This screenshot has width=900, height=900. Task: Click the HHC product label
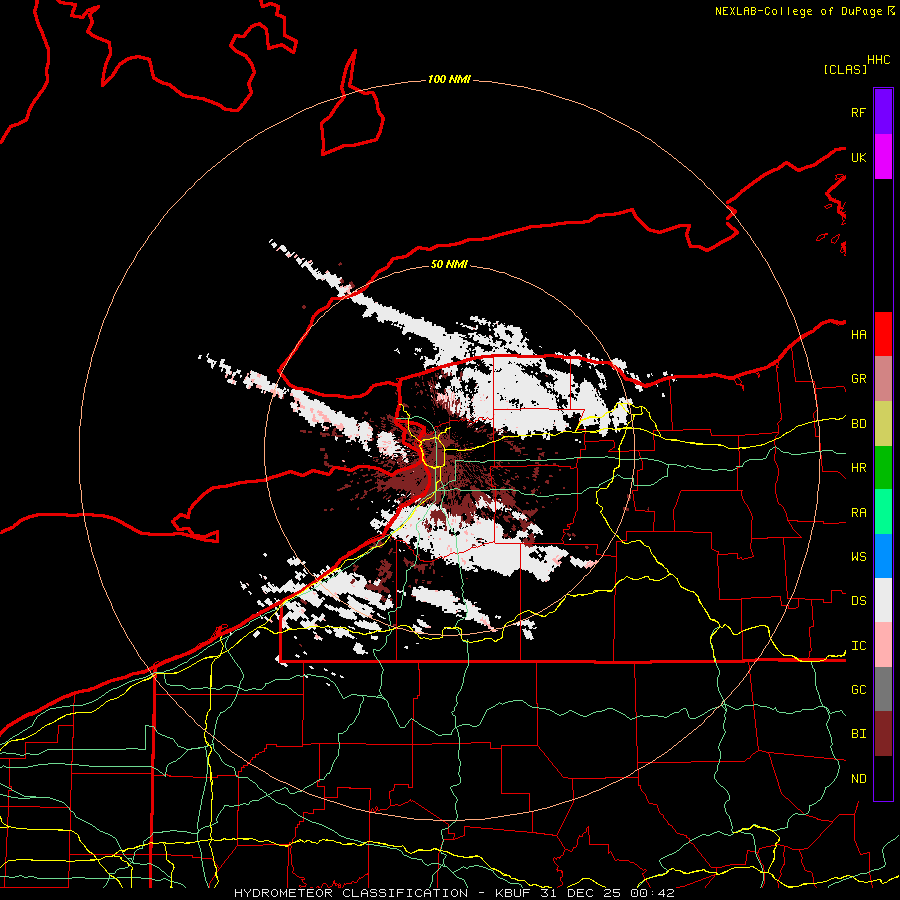878,60
